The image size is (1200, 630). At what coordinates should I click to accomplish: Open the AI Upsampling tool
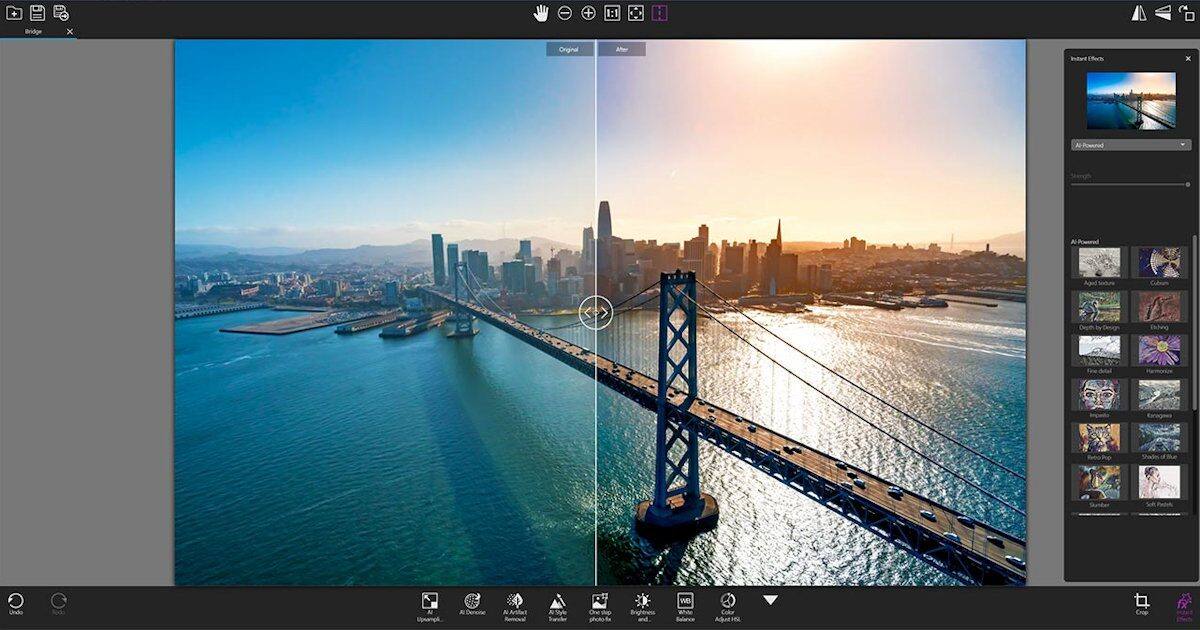coord(430,602)
